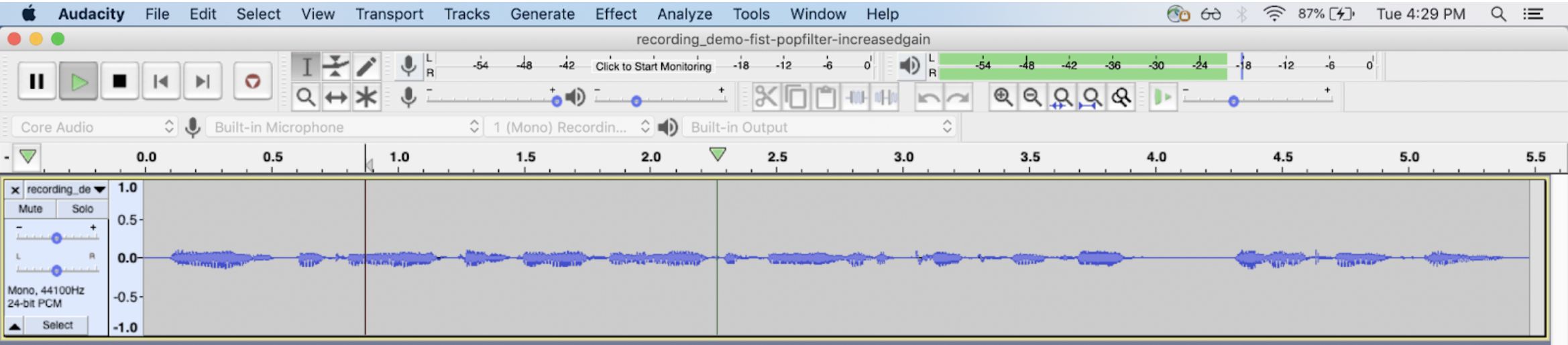Open the Core Audio host dropdown
The width and height of the screenshot is (1568, 345).
(x=96, y=127)
